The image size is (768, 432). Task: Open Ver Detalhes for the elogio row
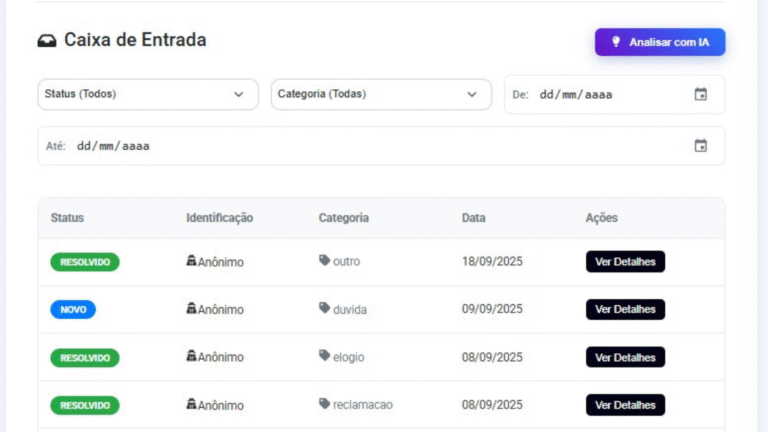point(625,357)
